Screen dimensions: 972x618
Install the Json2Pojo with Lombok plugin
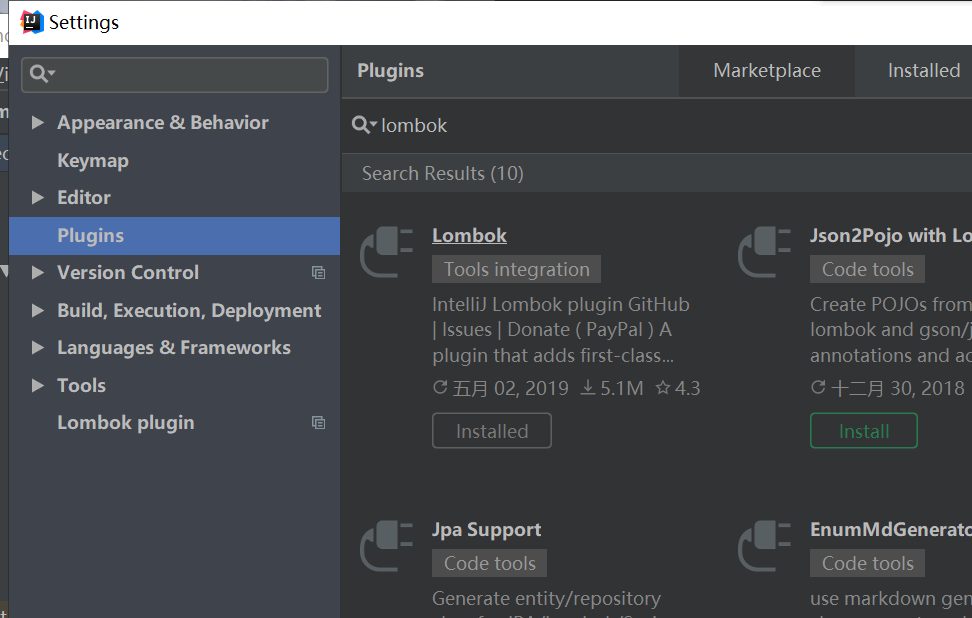pos(864,431)
